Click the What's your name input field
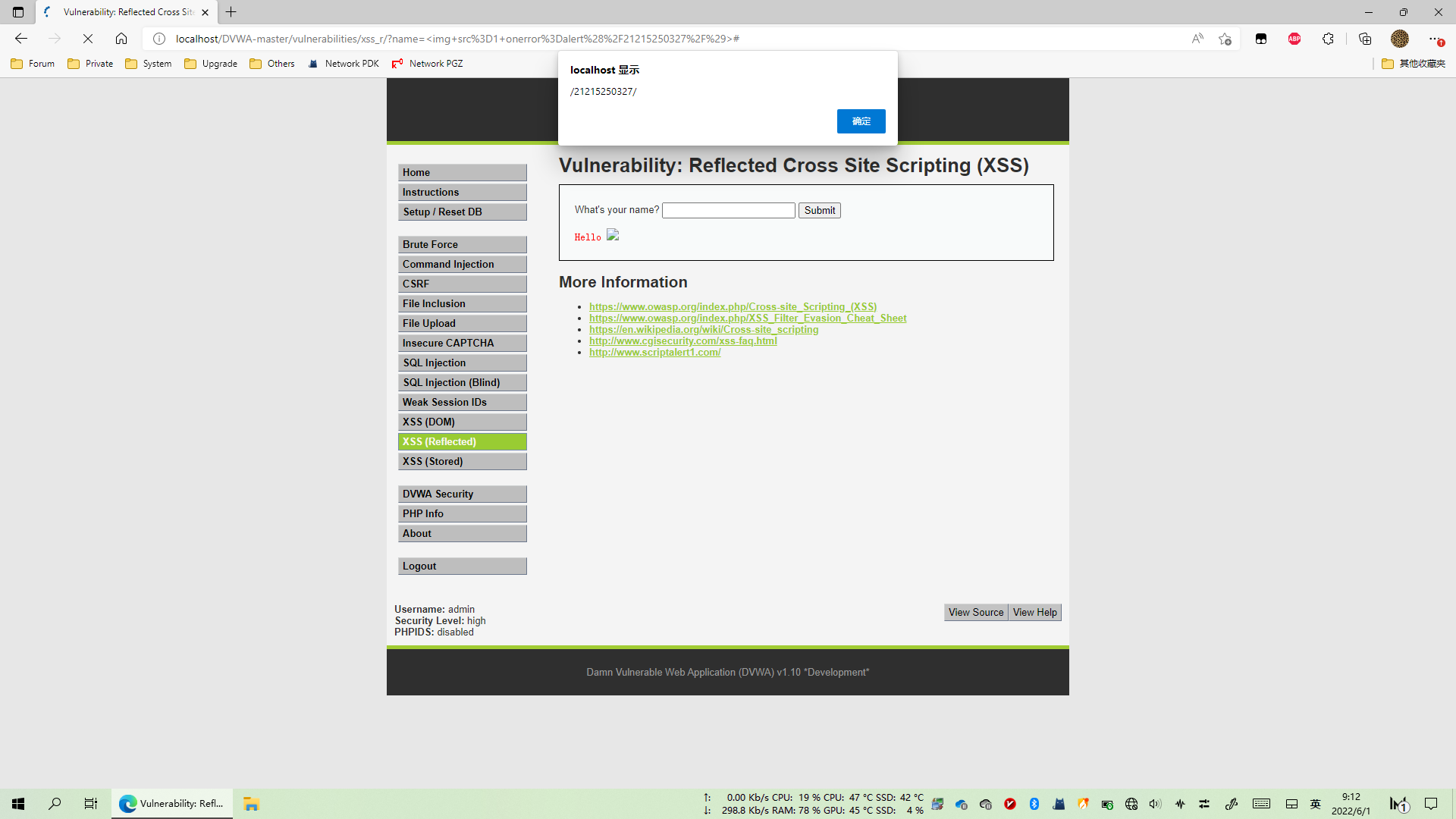 pyautogui.click(x=728, y=211)
